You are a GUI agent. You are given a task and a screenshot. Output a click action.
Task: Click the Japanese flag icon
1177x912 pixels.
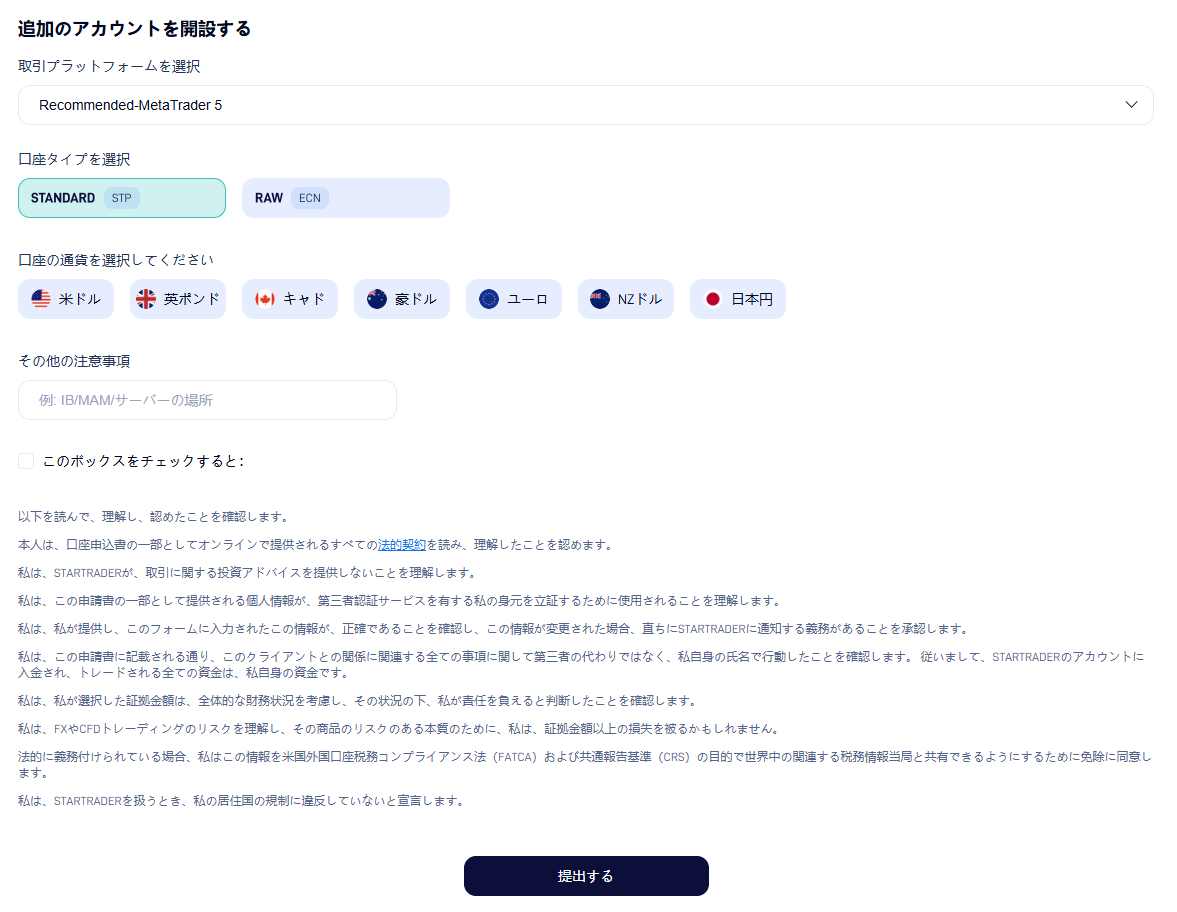(x=713, y=299)
